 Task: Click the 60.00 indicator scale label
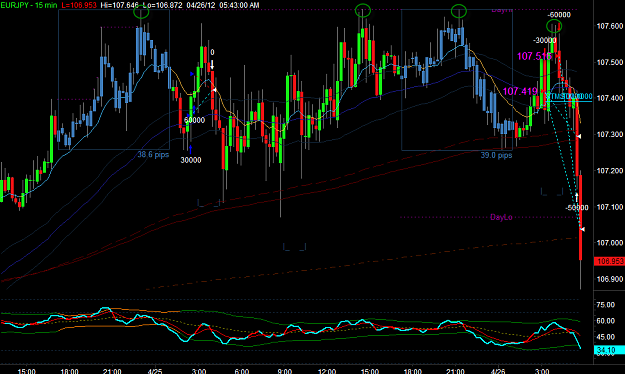point(605,321)
